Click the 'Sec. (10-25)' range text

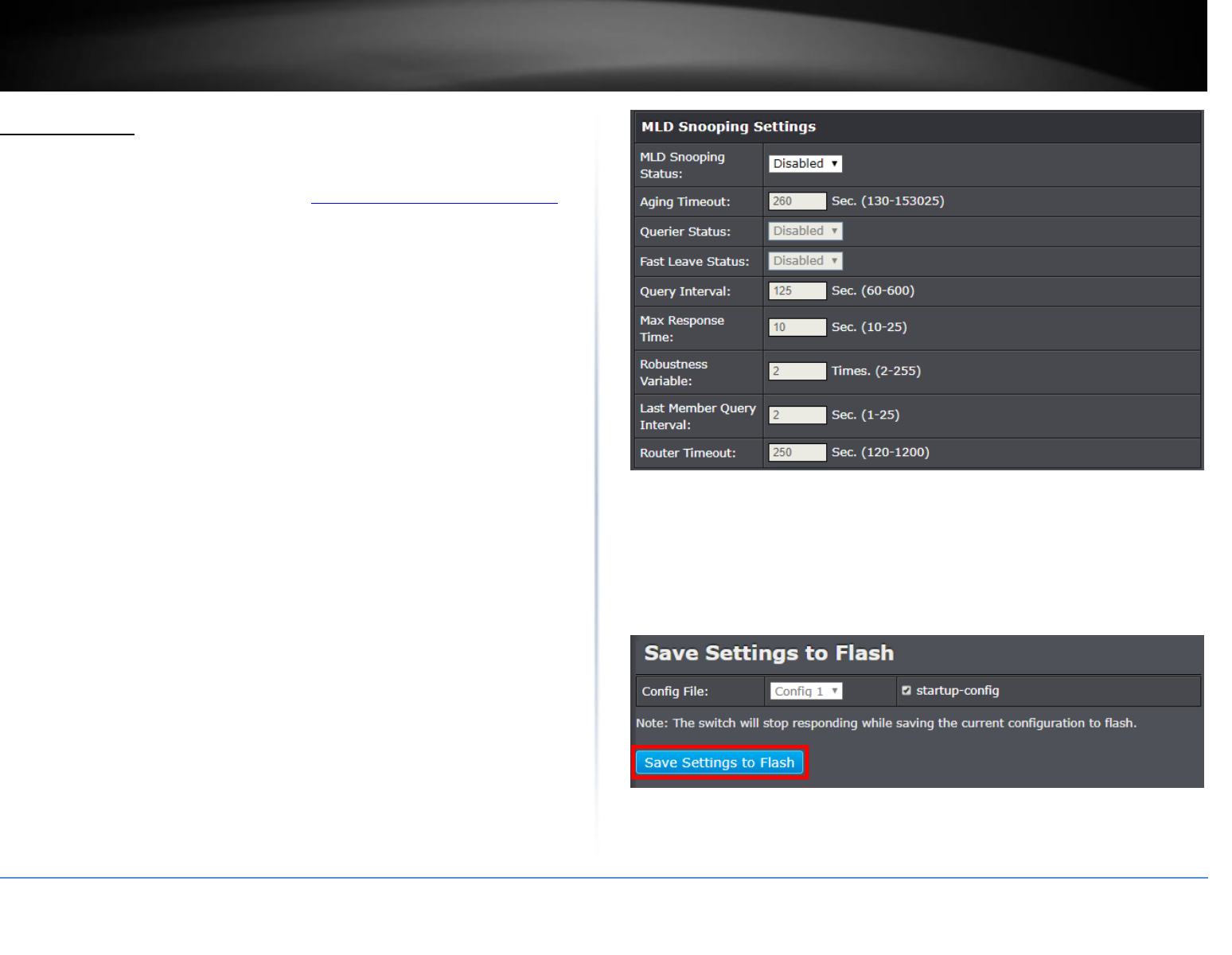tap(869, 327)
